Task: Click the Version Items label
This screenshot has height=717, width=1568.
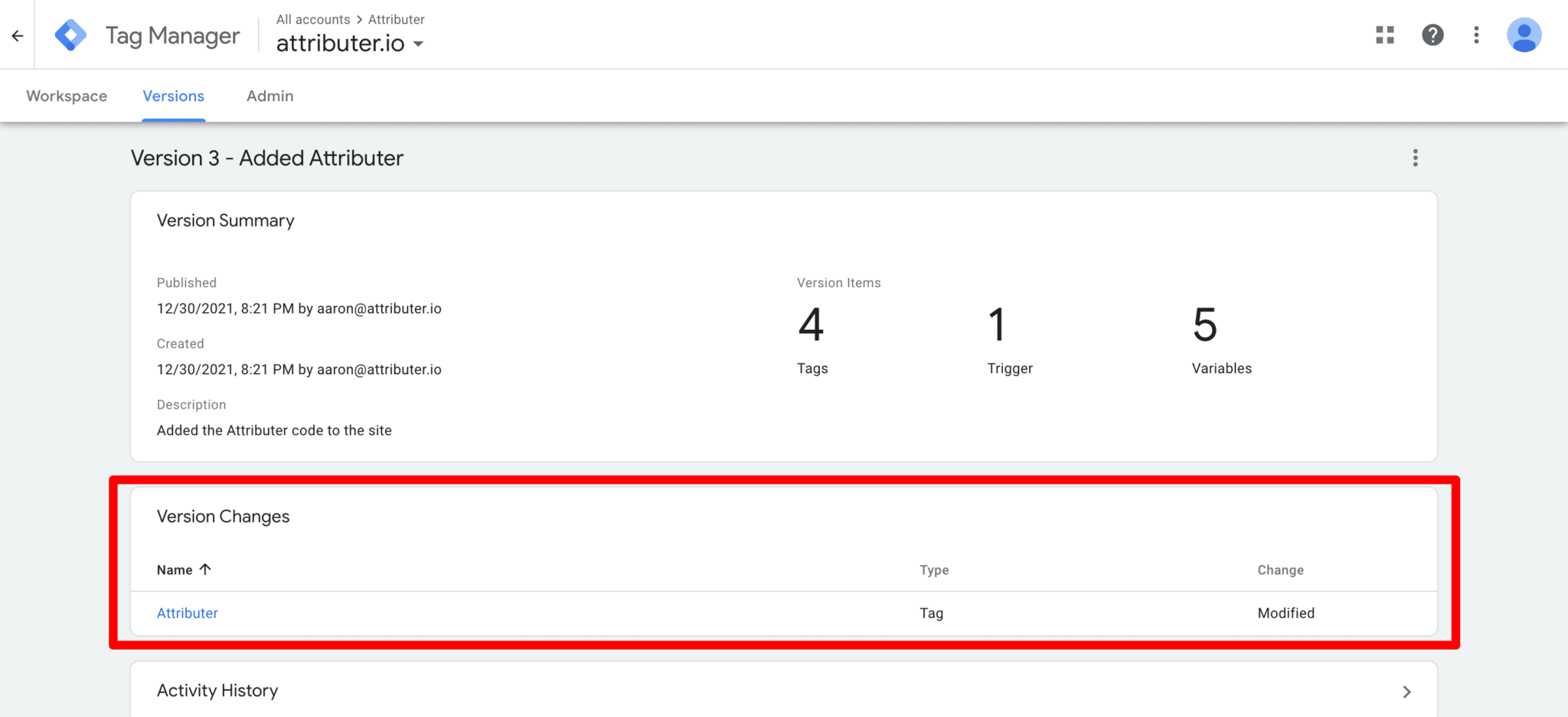Action: [x=839, y=282]
